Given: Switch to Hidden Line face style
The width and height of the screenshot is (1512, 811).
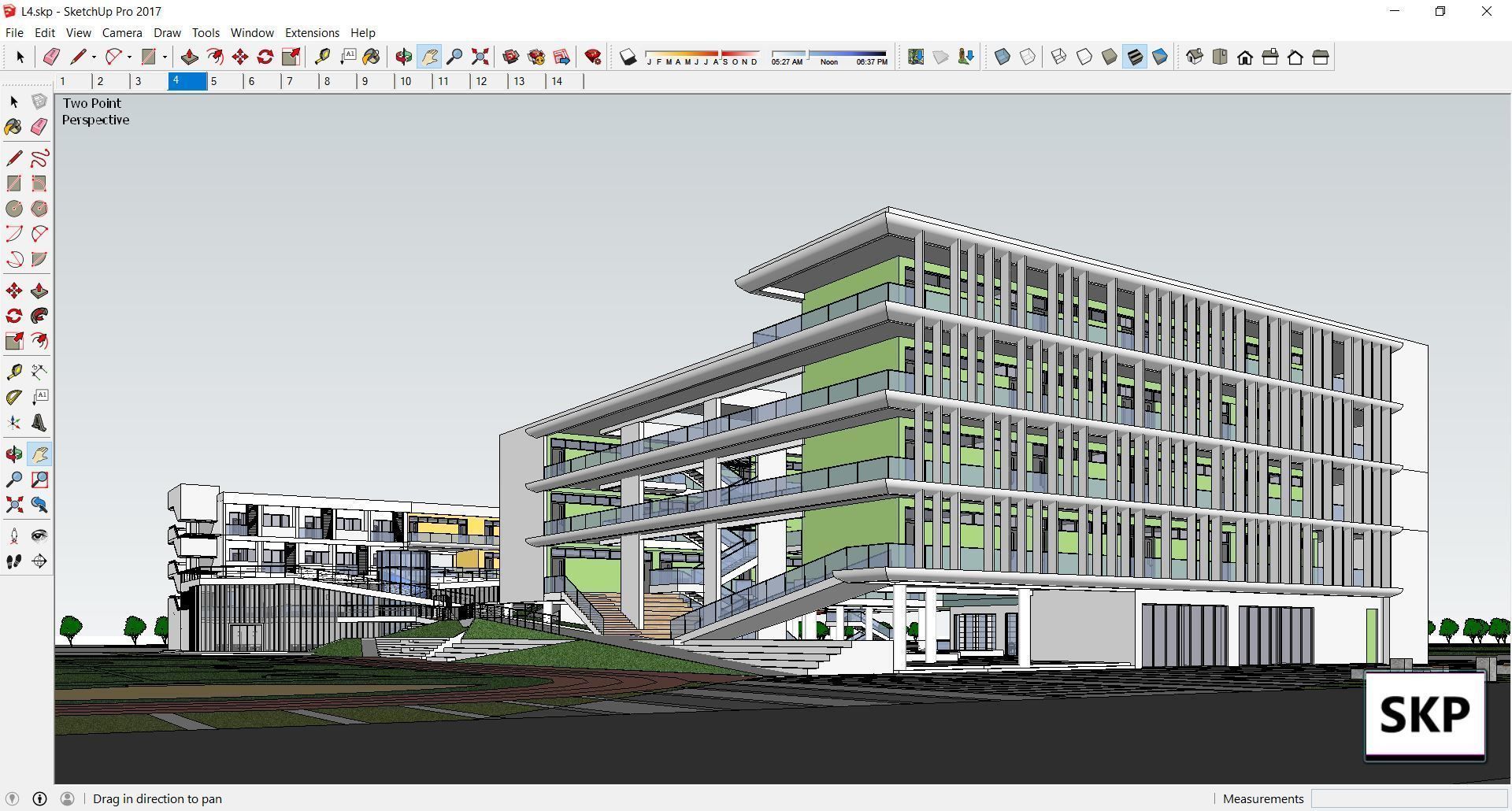Looking at the screenshot, I should pos(1084,57).
